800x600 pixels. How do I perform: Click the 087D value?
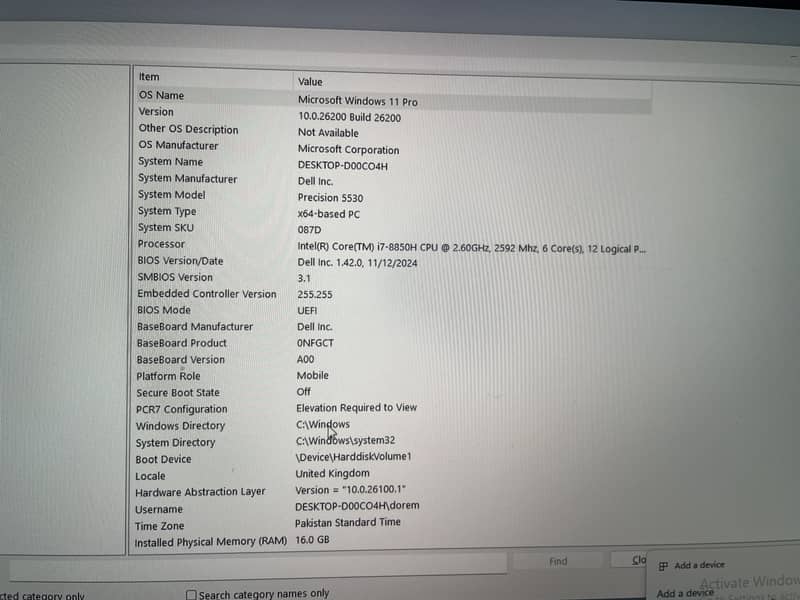point(309,230)
